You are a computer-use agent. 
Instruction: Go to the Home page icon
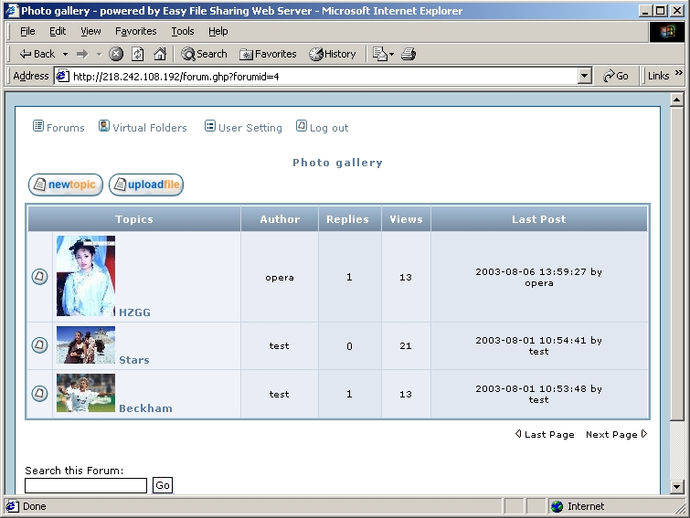click(160, 54)
